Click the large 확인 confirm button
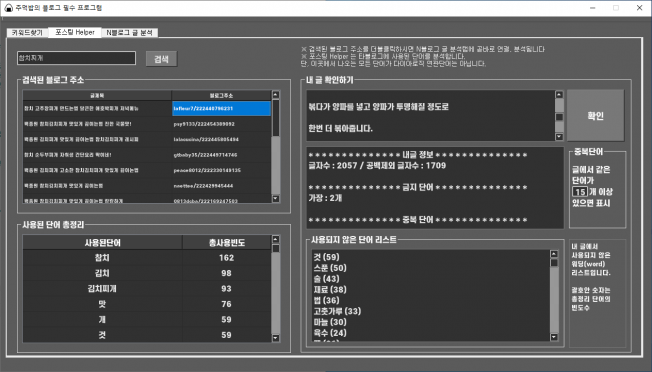 (595, 116)
